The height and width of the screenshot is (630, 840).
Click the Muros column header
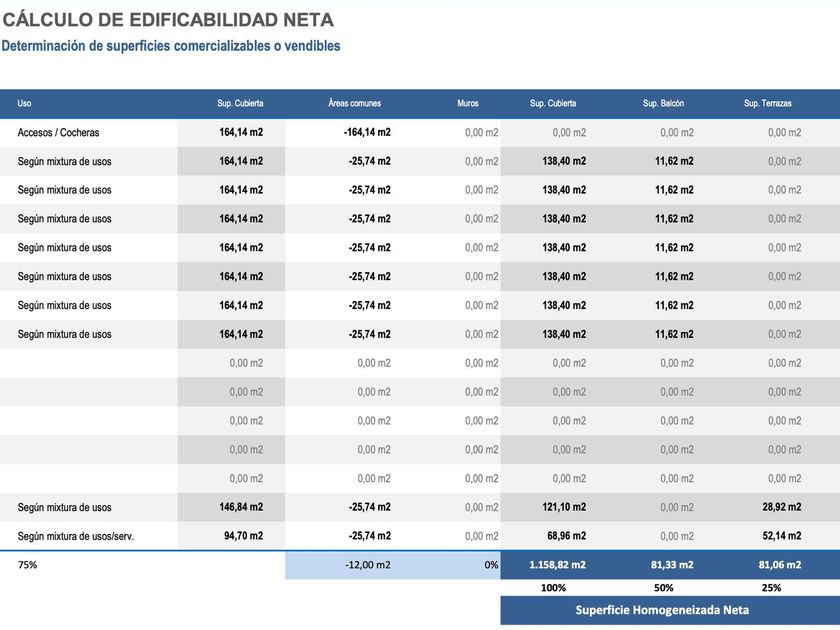click(x=468, y=103)
